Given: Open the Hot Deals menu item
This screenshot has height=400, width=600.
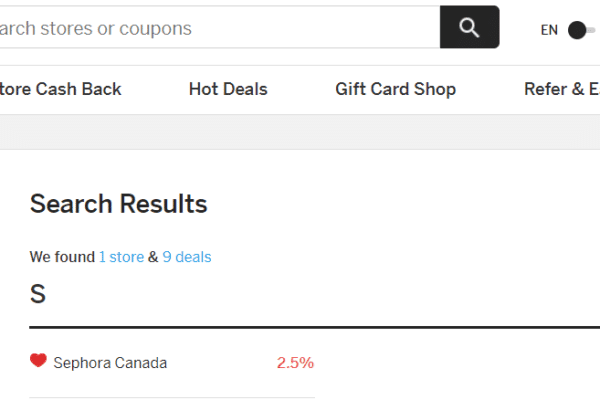Looking at the screenshot, I should pyautogui.click(x=228, y=89).
